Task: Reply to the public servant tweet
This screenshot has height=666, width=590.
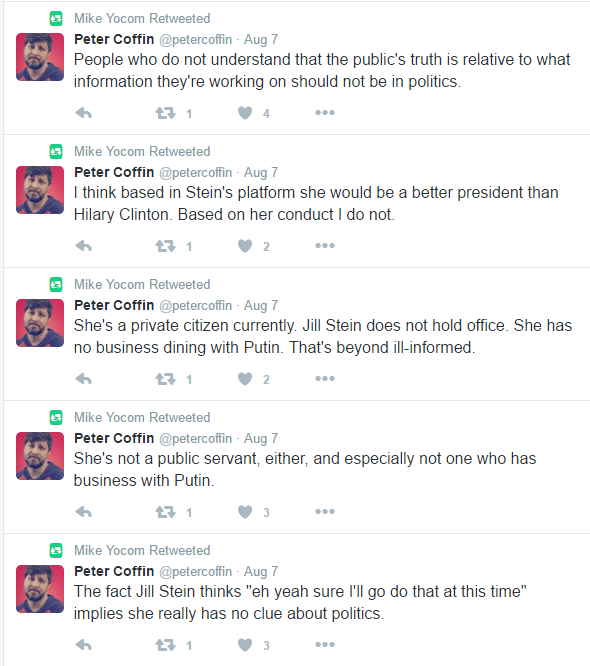Action: 84,512
